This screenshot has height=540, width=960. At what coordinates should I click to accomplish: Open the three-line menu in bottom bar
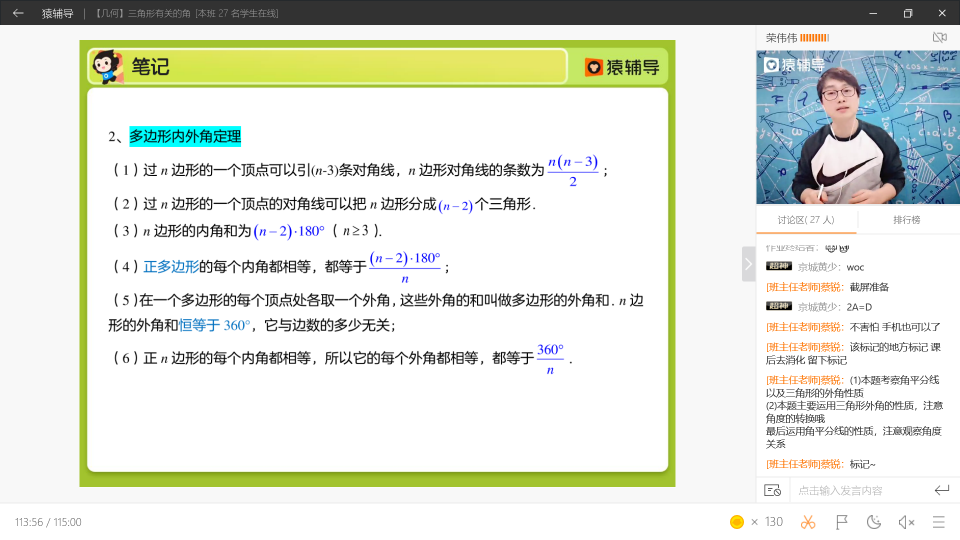click(x=938, y=522)
